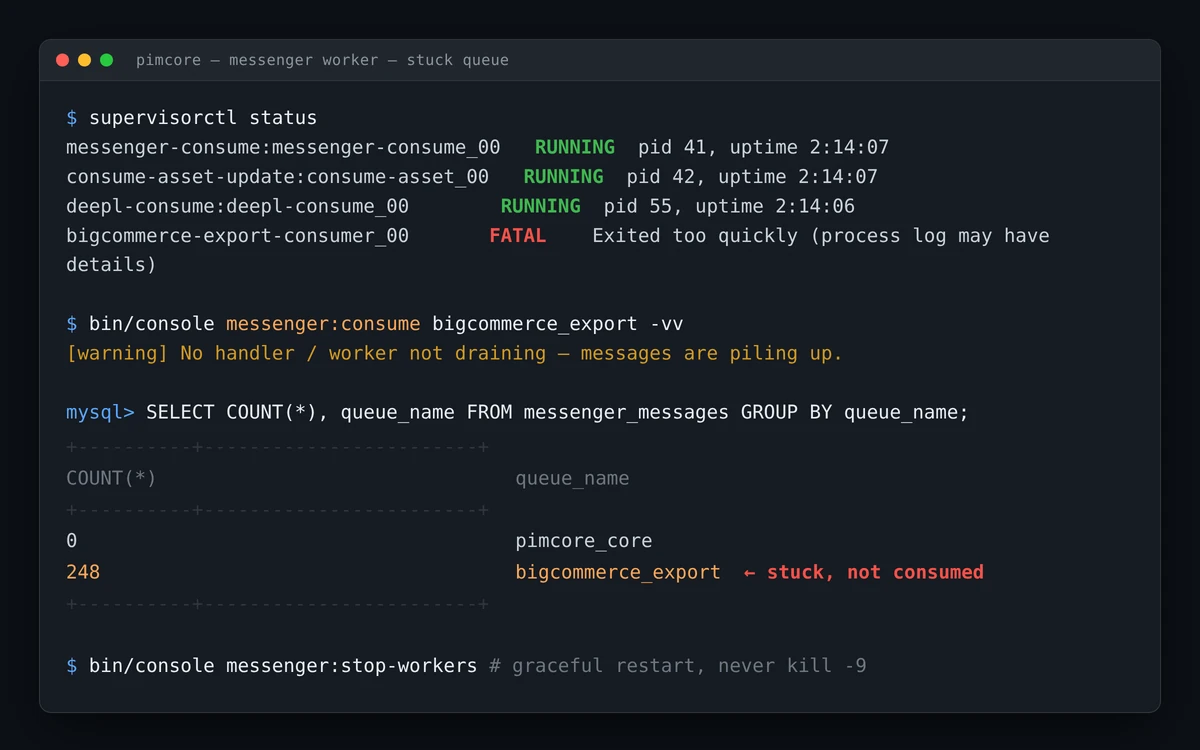Click the 'queue_name' column header
This screenshot has height=750, width=1200.
(572, 478)
